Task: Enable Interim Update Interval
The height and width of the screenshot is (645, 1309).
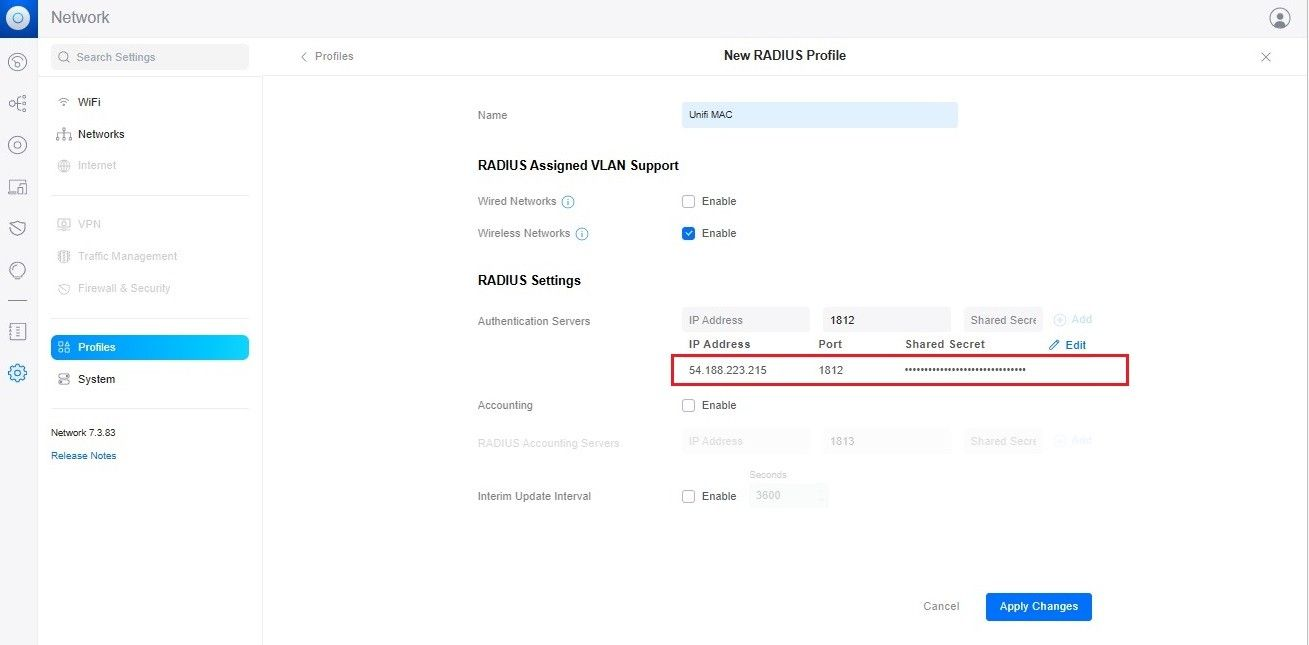Action: pos(688,496)
